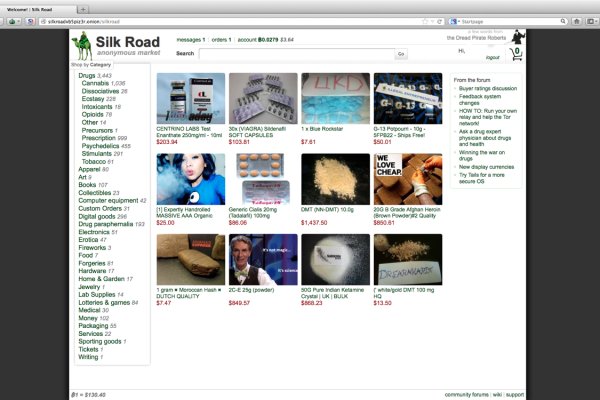600x400 pixels.
Task: Click the browser Home button
Action: pos(577,21)
